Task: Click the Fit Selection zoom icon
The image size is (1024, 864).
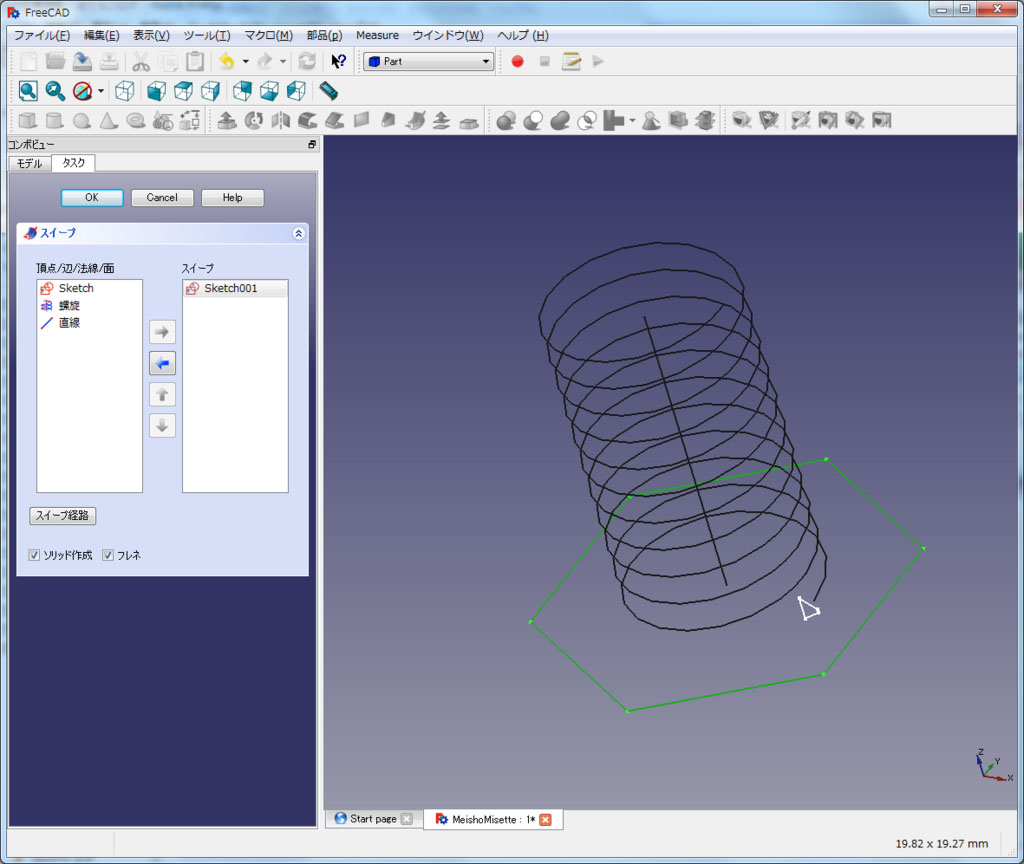Action: coord(55,91)
